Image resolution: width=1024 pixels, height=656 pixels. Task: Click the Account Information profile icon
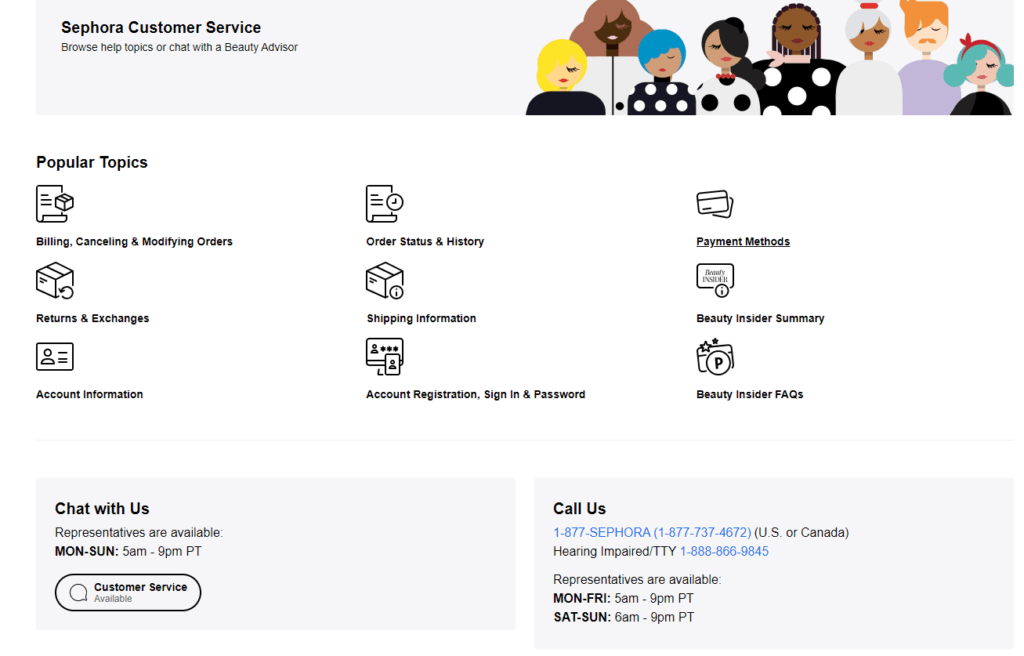(55, 356)
